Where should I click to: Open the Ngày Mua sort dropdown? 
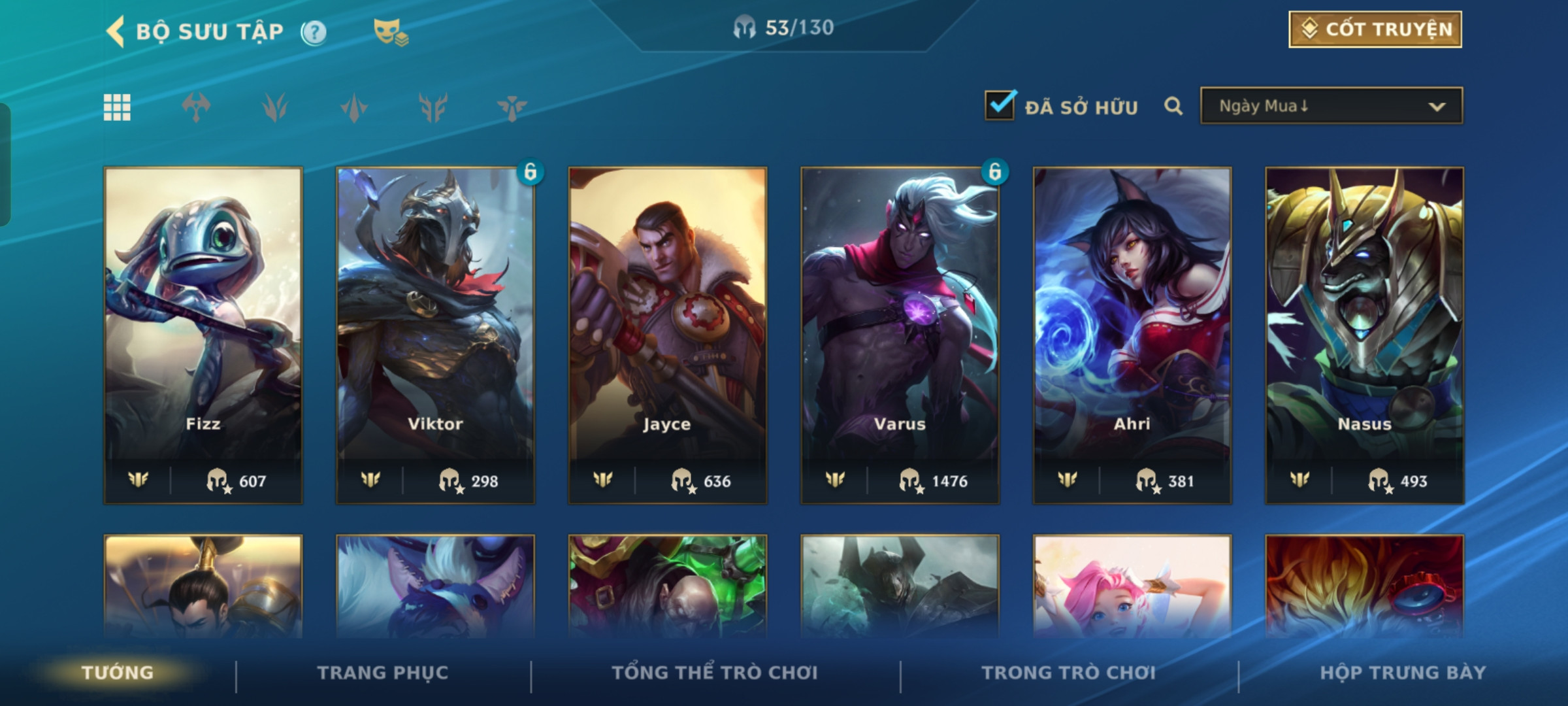coord(1331,106)
